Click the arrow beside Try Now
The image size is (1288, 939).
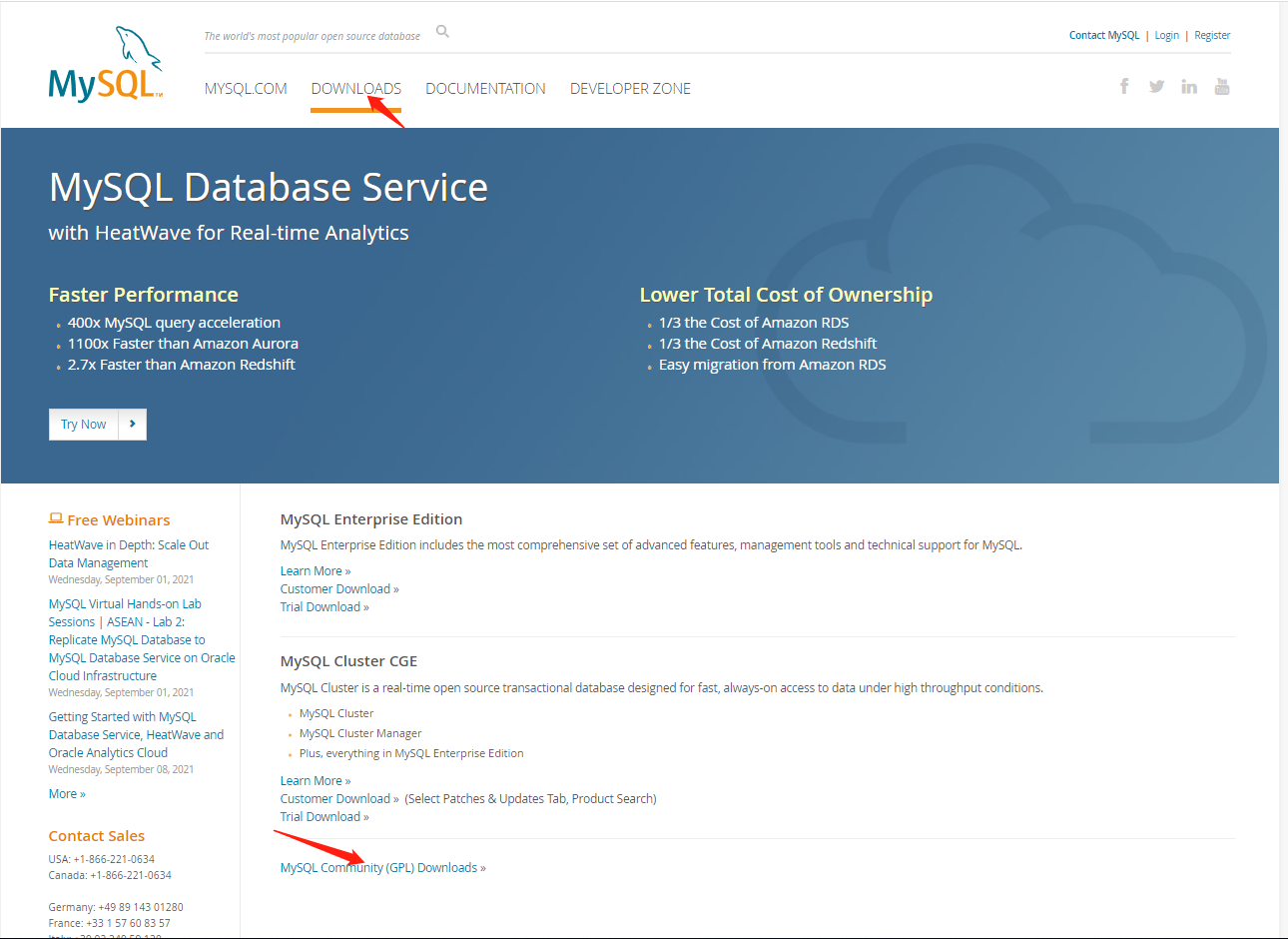(133, 425)
